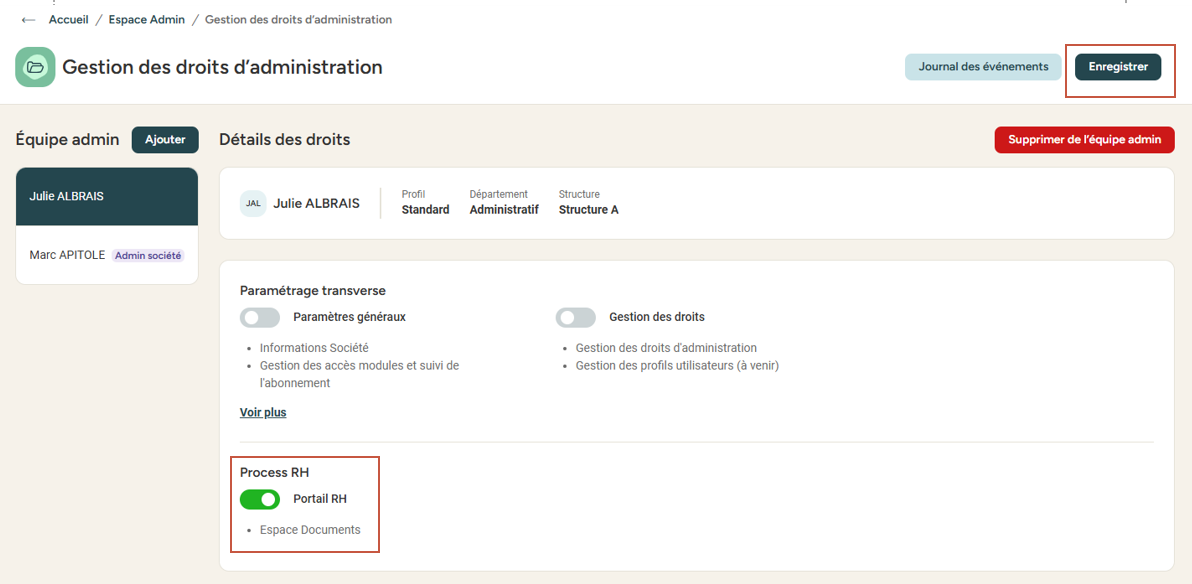Click the Admin société badge
The height and width of the screenshot is (584, 1192).
(148, 256)
